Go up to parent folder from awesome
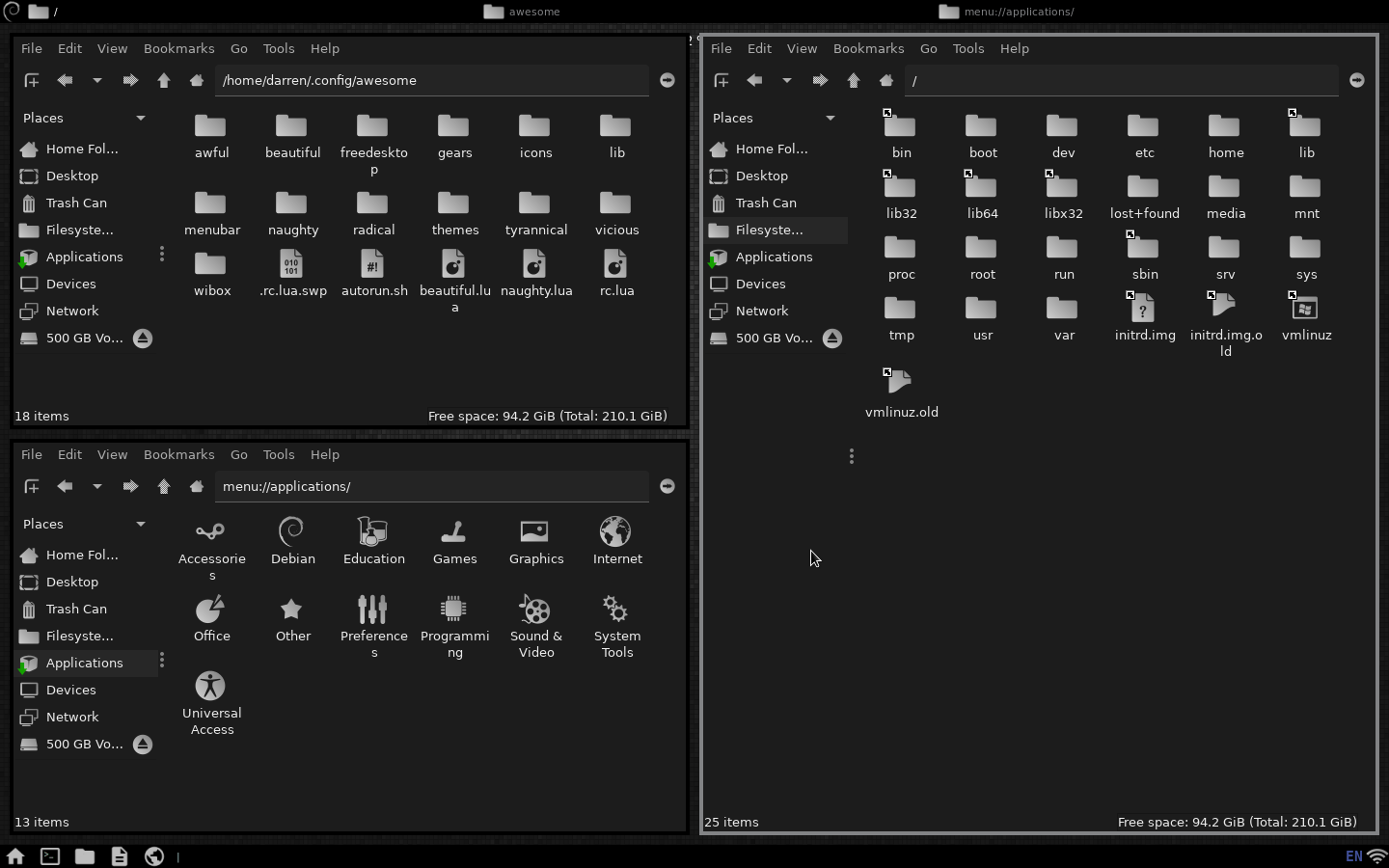 tap(164, 80)
